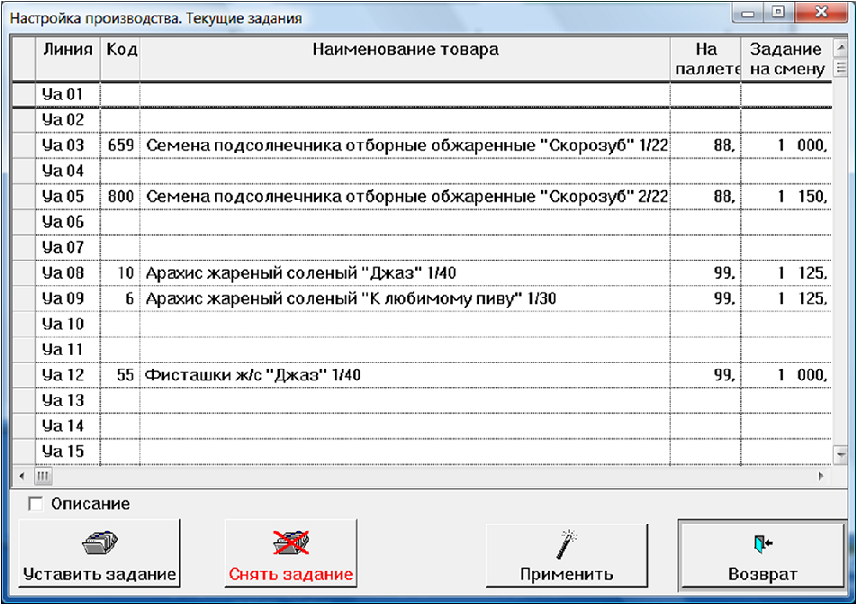Close the Настройка производства window
The height and width of the screenshot is (605, 857).
coord(821,11)
